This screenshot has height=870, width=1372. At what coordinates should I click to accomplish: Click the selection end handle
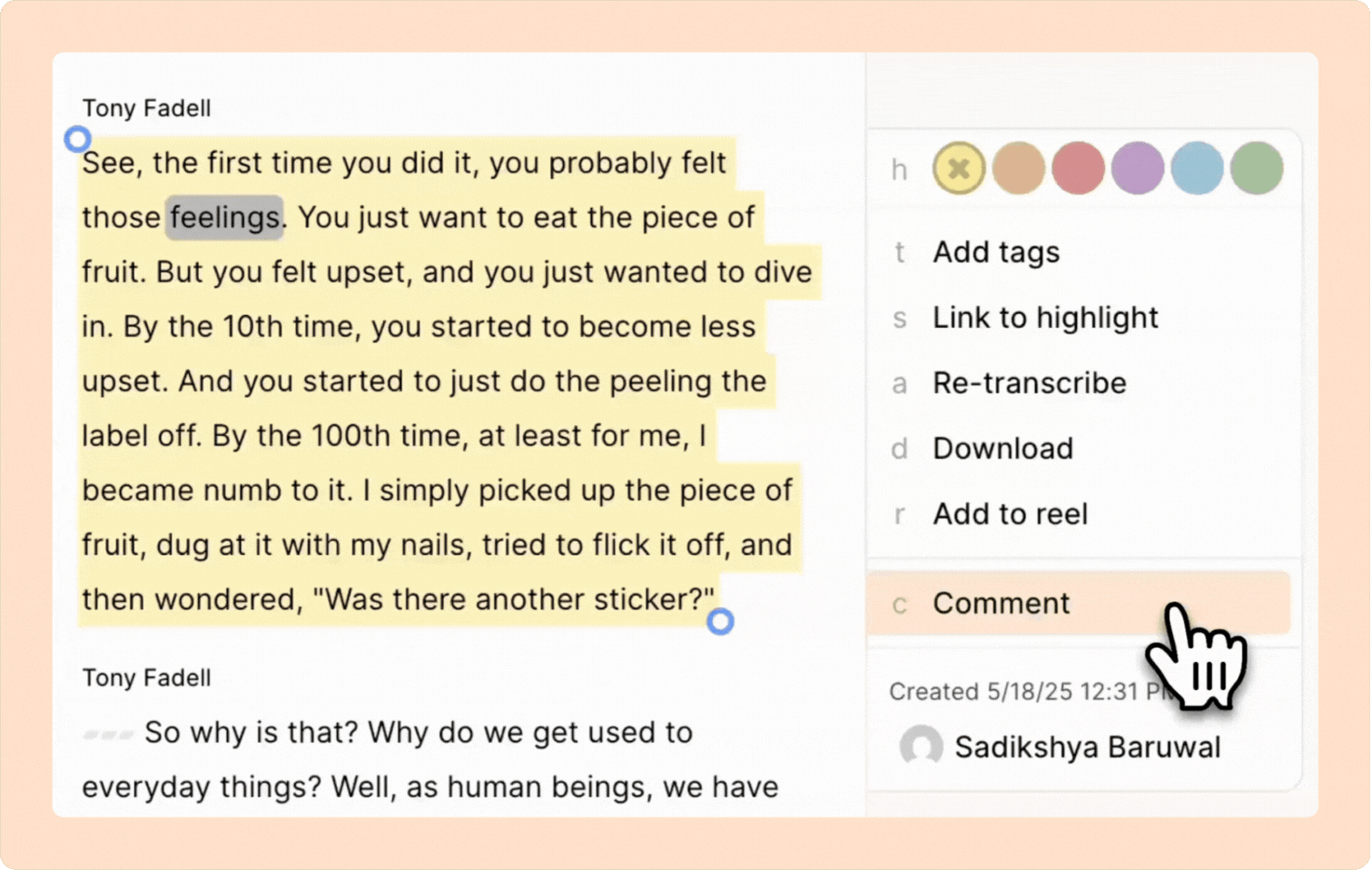pos(720,622)
